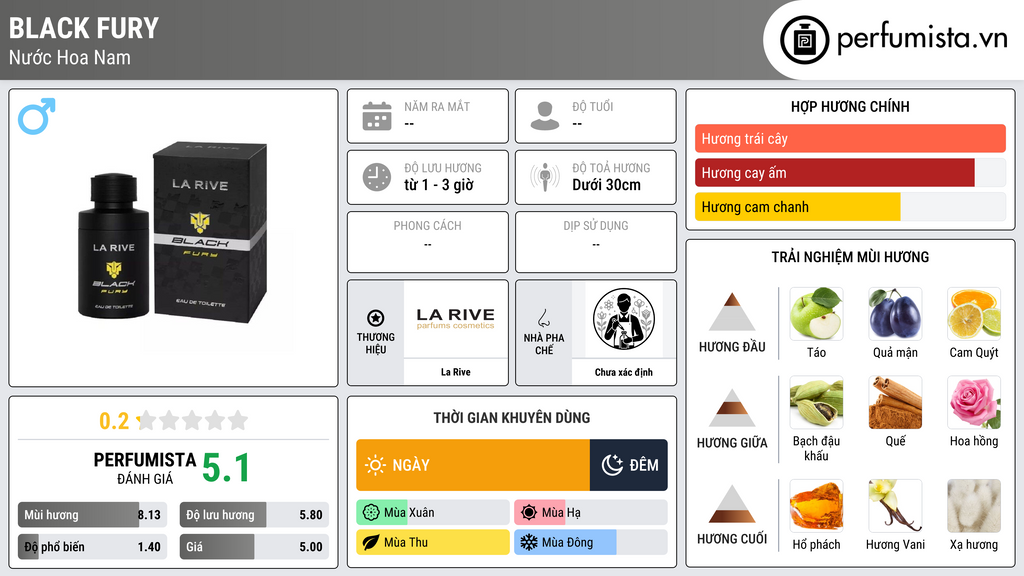This screenshot has height=576, width=1024.
Task: Click the moon icon in the Đêm bar
Action: (x=612, y=465)
